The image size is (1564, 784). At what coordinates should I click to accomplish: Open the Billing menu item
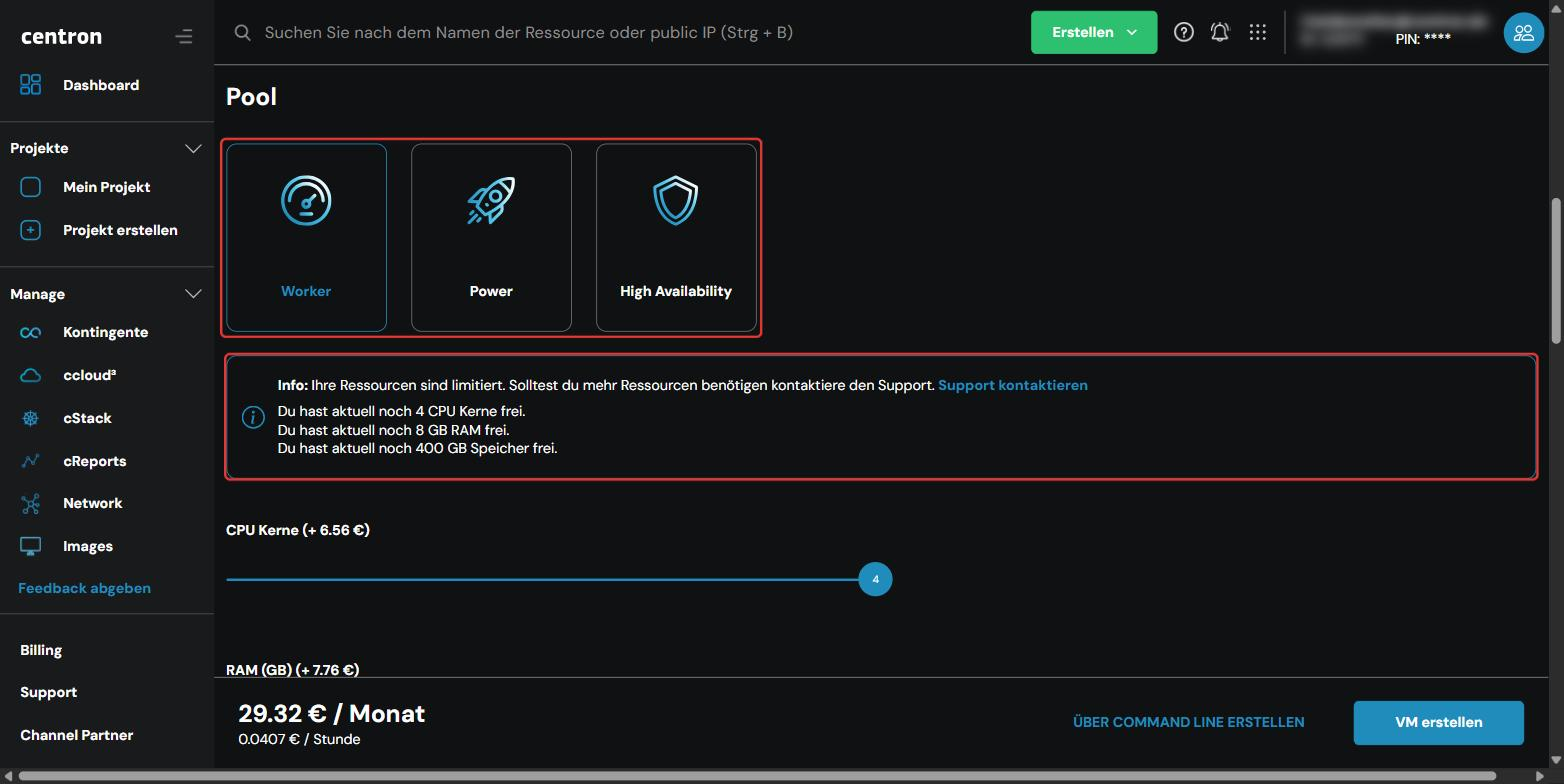(41, 650)
